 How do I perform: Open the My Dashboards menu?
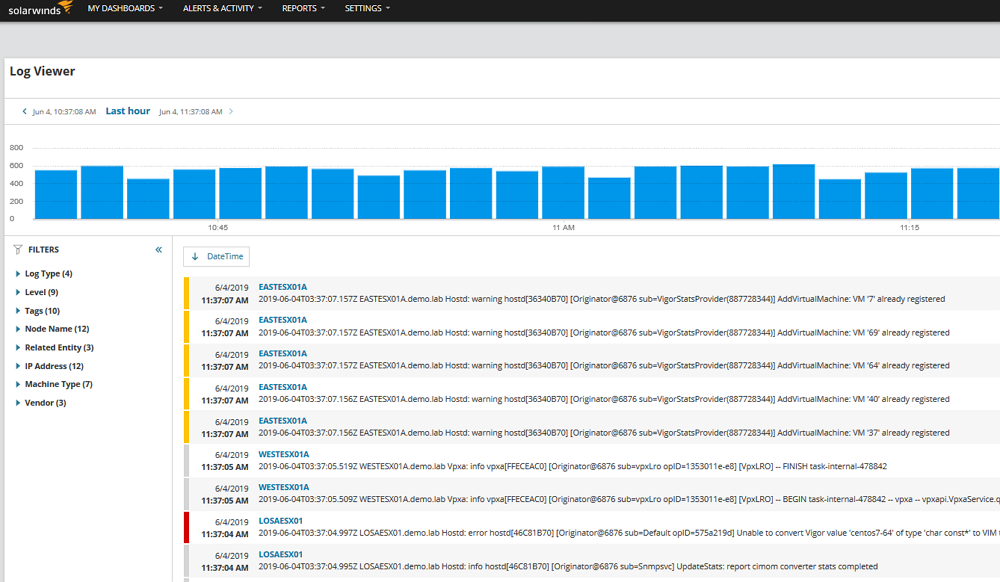(x=125, y=8)
